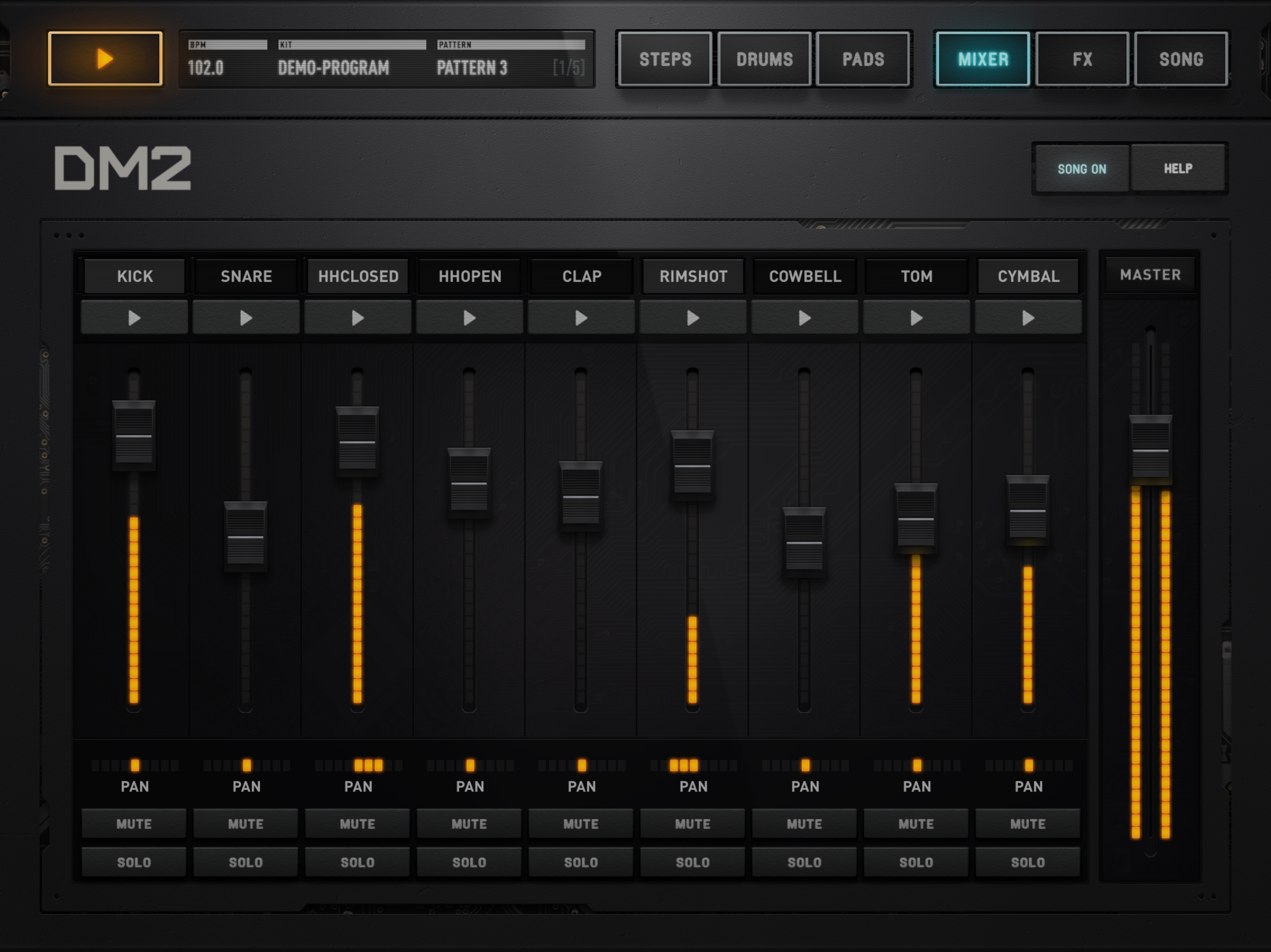
Task: Solo the RIMSHOT channel
Action: (x=692, y=862)
